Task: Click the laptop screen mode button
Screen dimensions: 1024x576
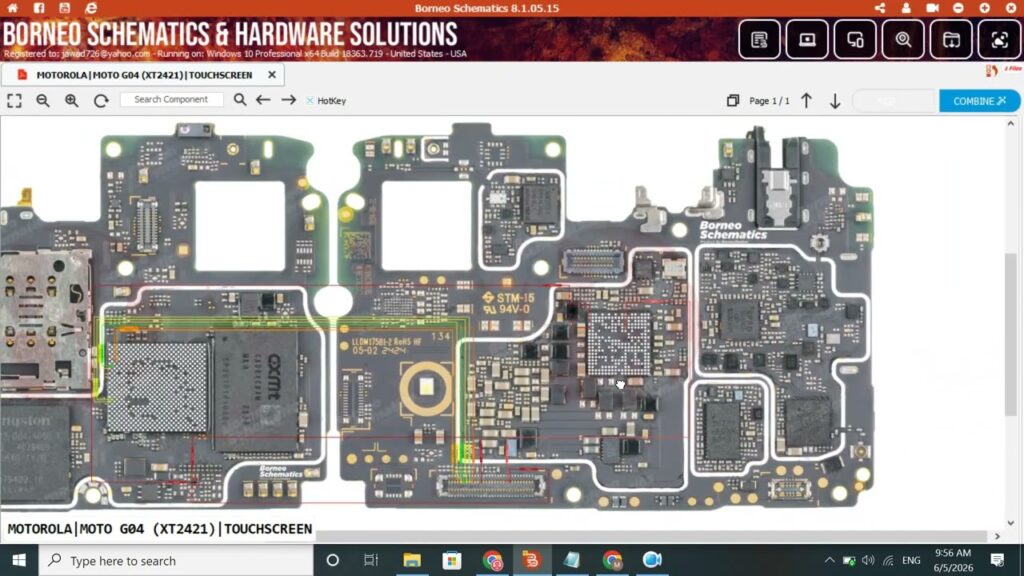Action: (807, 40)
